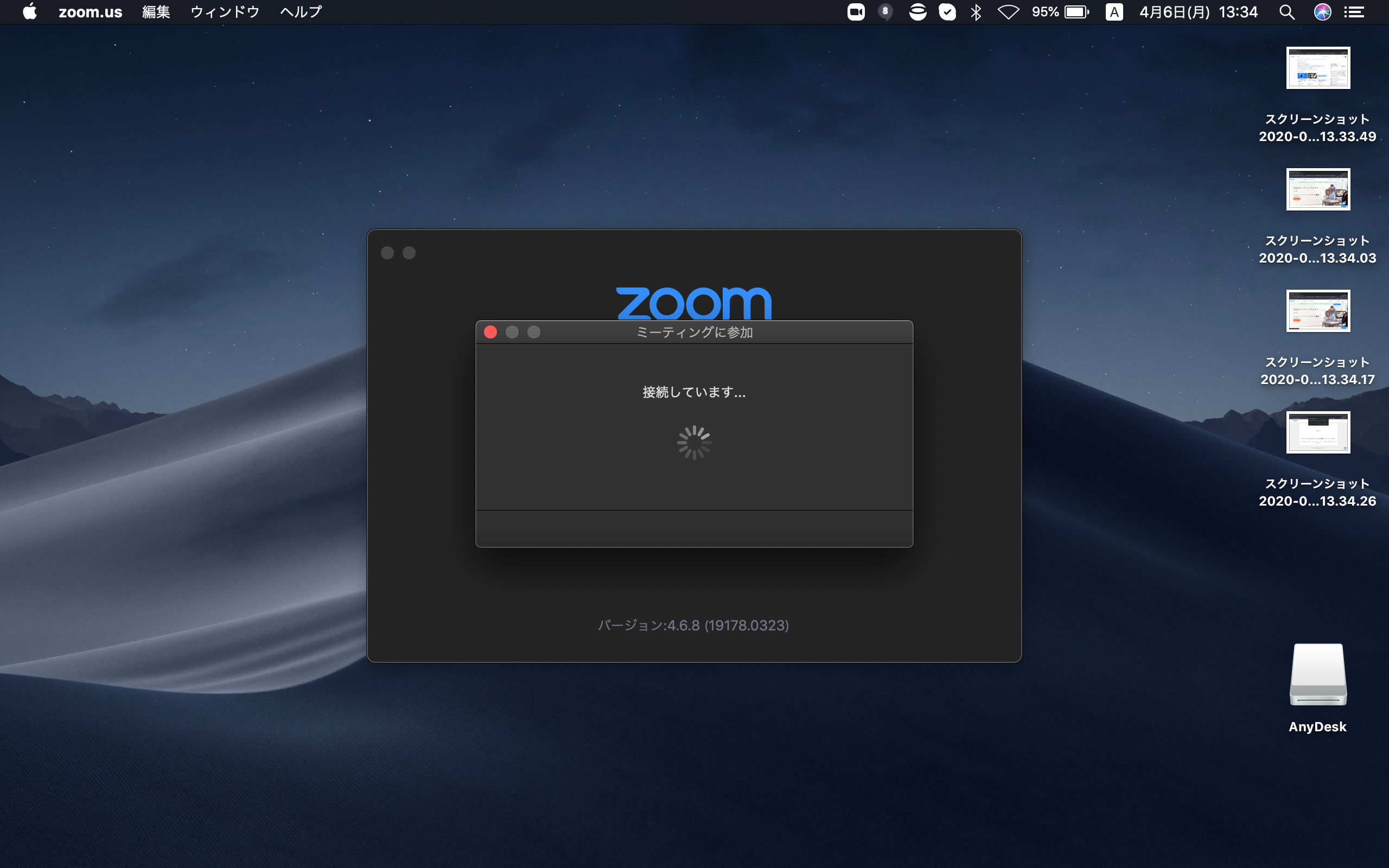Select screenshot file 2020-0...13.34.26 thumbnail
Image resolution: width=1389 pixels, height=868 pixels.
[1318, 432]
